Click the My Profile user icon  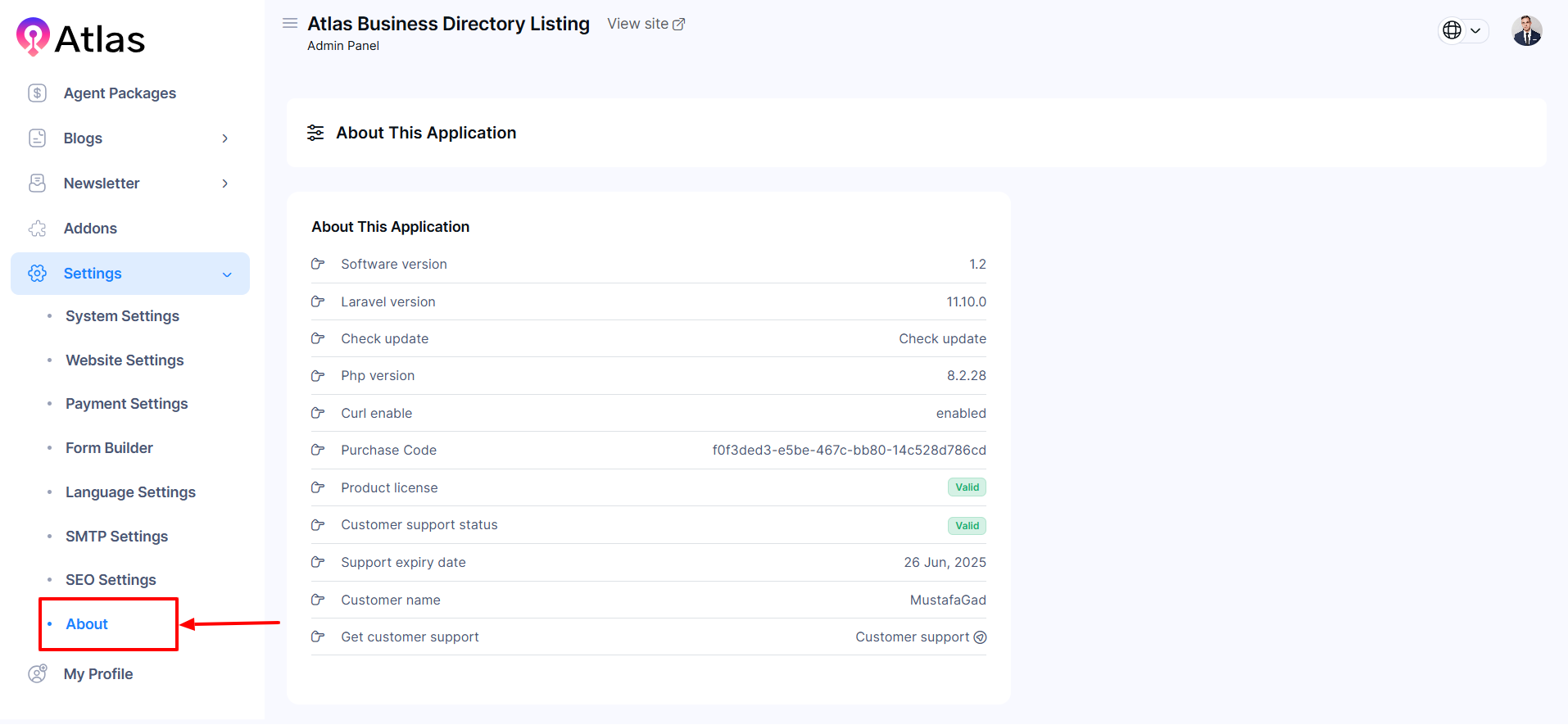coord(37,674)
